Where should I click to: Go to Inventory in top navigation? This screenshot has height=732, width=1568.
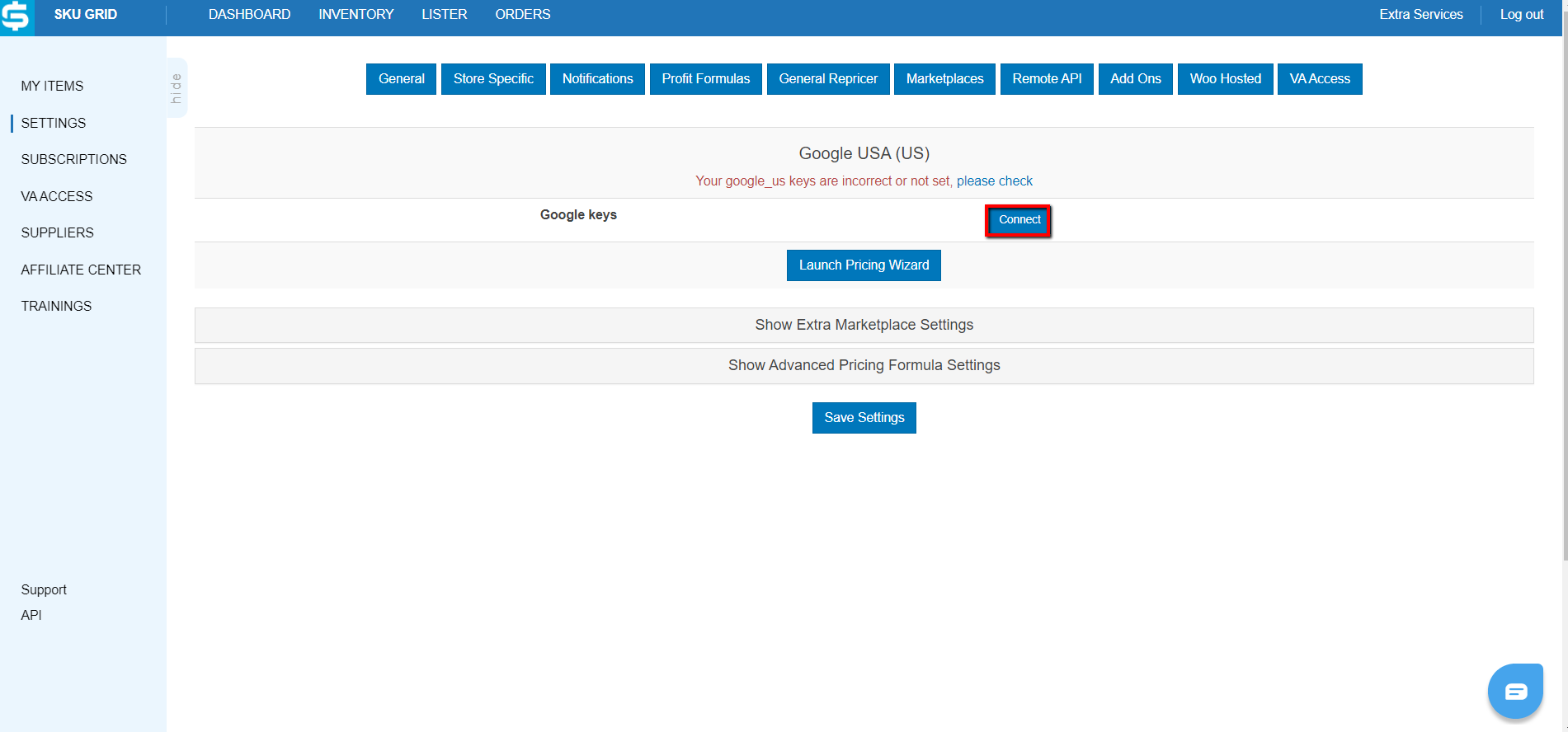(356, 15)
